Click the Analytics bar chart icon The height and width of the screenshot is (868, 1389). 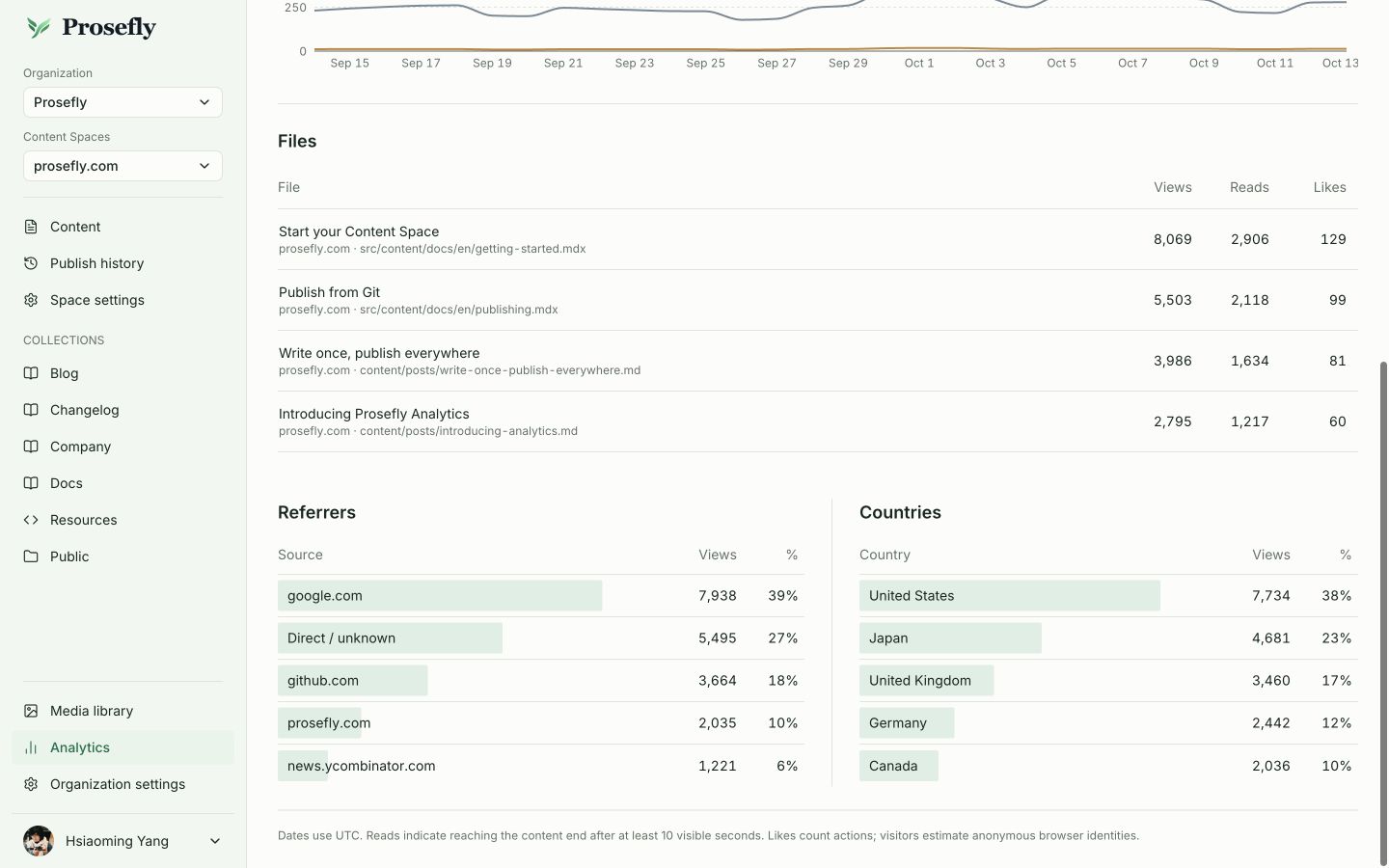(x=31, y=747)
